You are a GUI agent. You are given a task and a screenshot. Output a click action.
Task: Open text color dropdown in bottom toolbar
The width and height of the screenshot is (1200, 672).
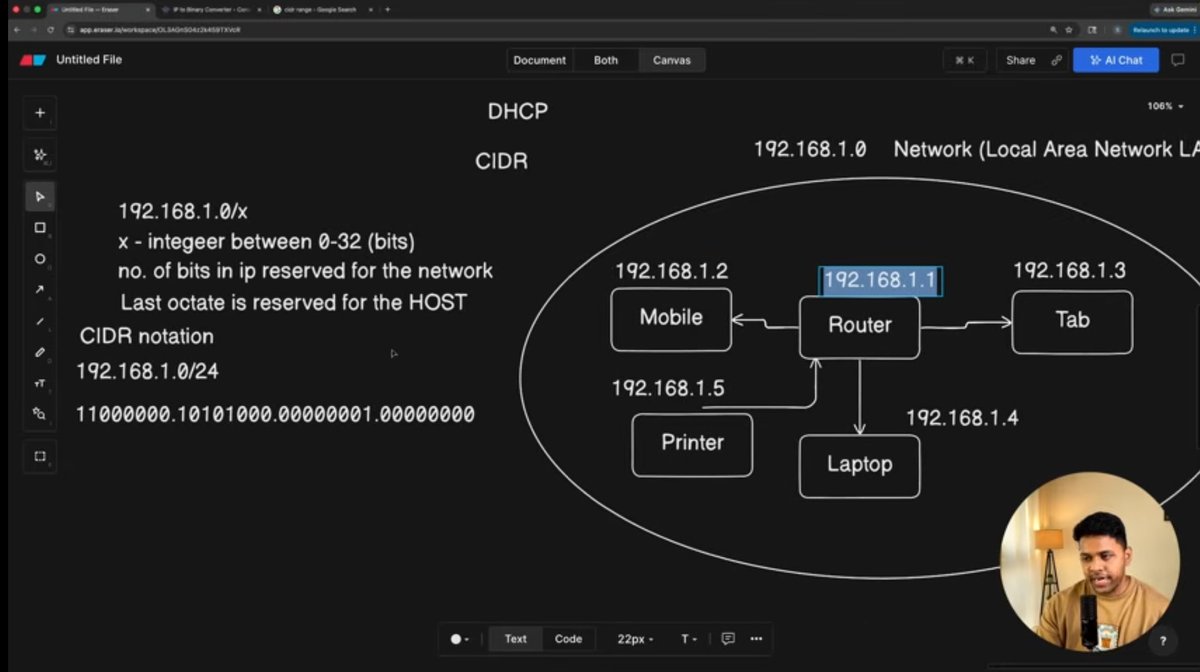(459, 639)
